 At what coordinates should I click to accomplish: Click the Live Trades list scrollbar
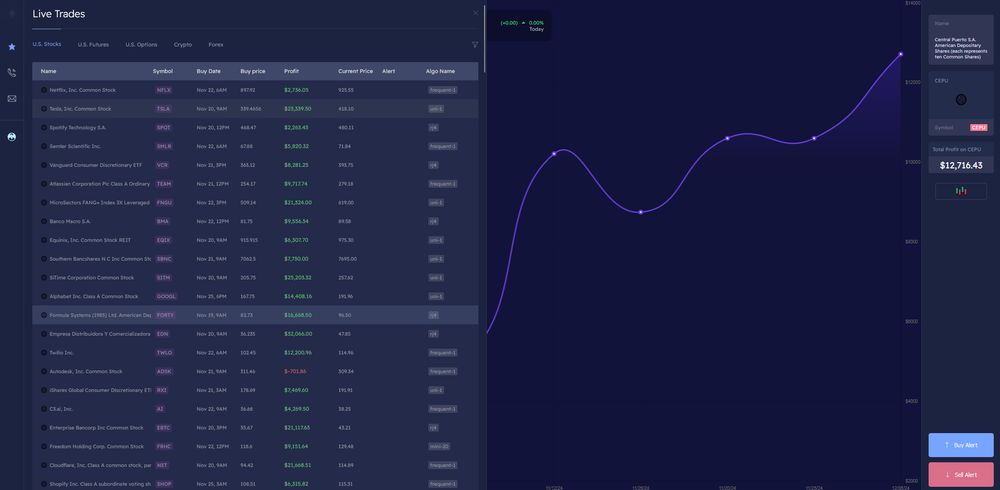point(485,38)
